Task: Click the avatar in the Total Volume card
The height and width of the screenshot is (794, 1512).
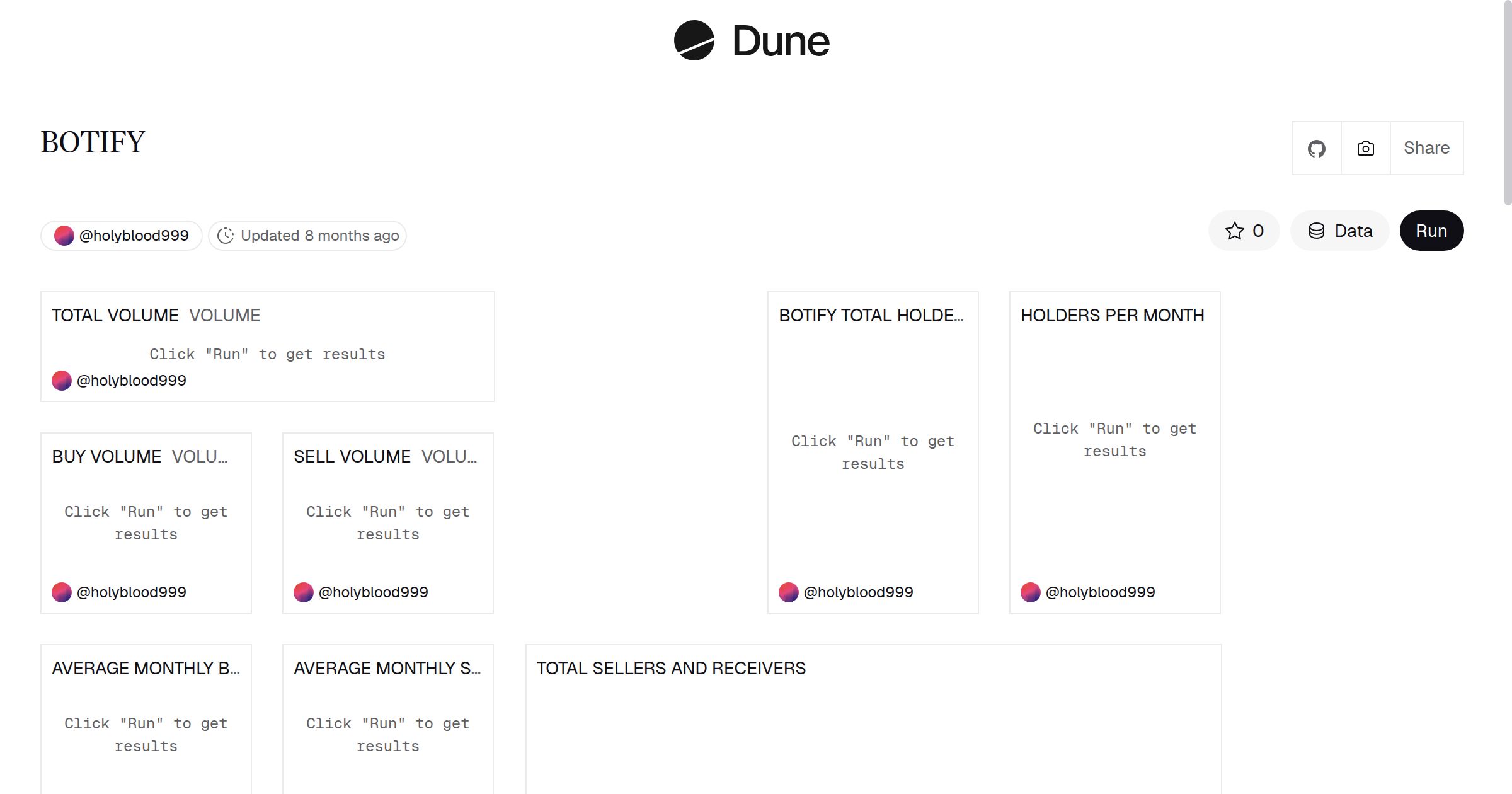Action: click(62, 381)
